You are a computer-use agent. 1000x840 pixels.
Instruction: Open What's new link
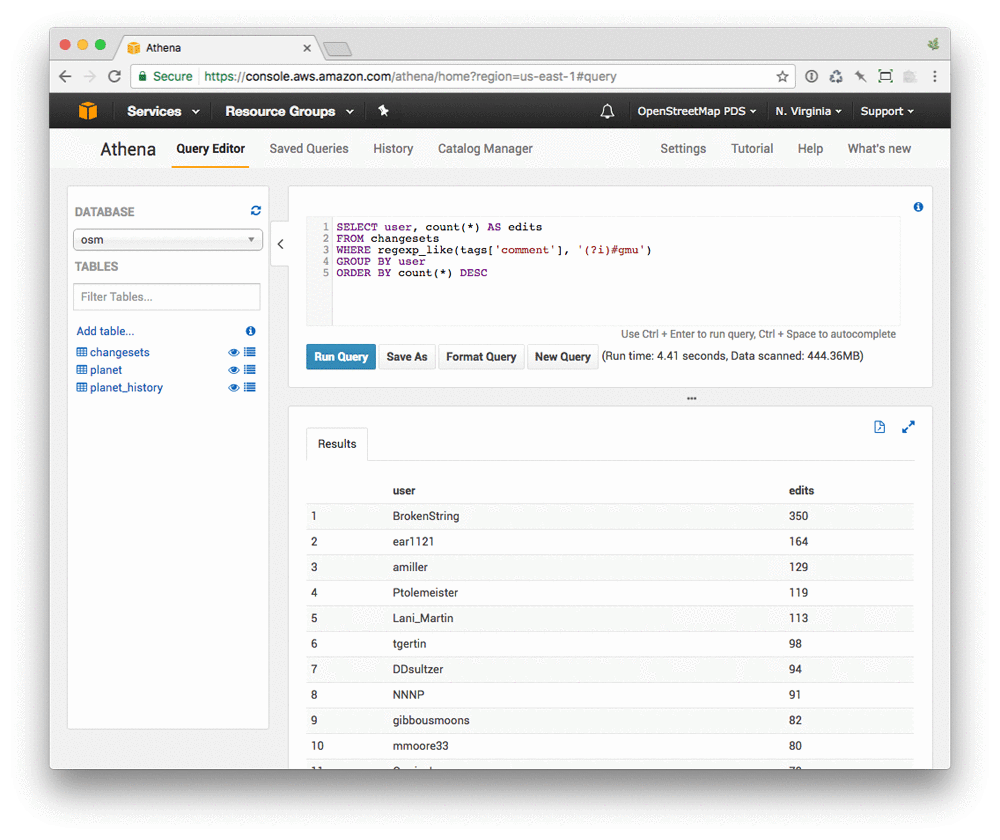point(879,149)
